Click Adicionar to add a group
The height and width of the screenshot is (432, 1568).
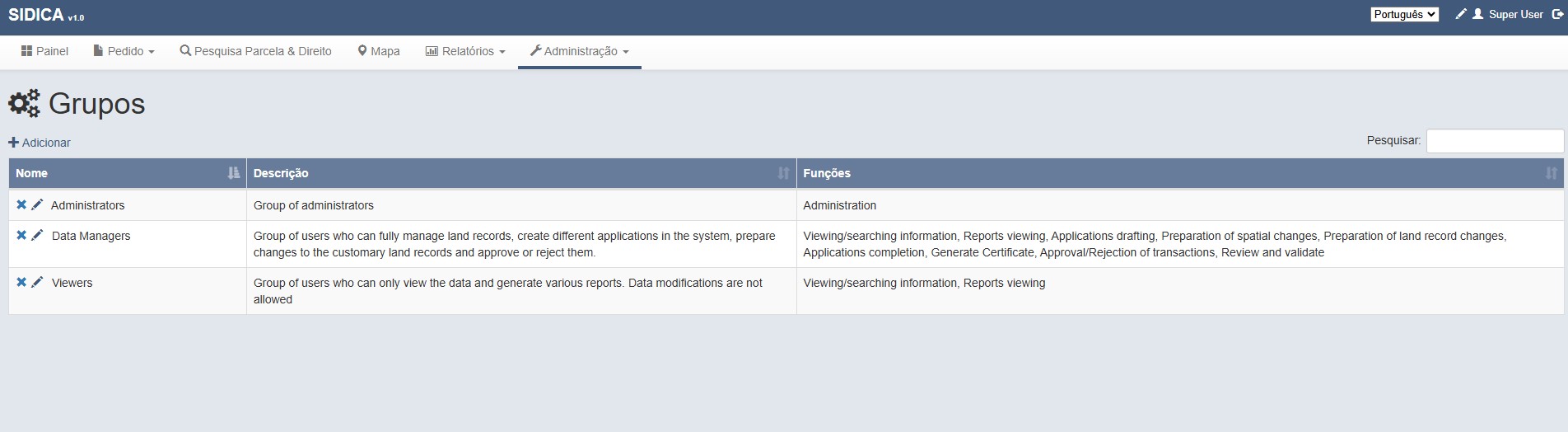40,143
